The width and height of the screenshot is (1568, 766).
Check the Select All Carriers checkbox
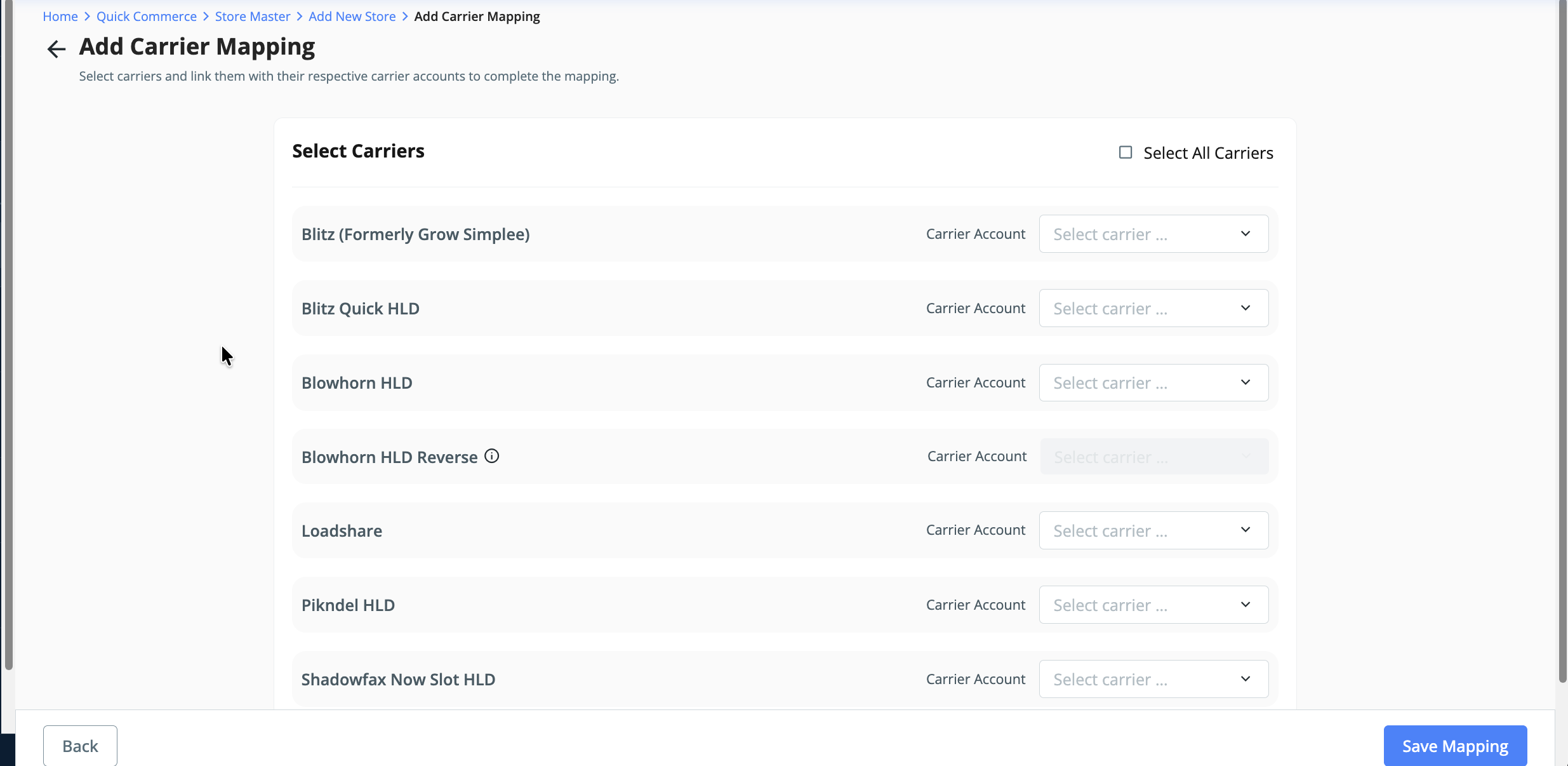(x=1126, y=152)
